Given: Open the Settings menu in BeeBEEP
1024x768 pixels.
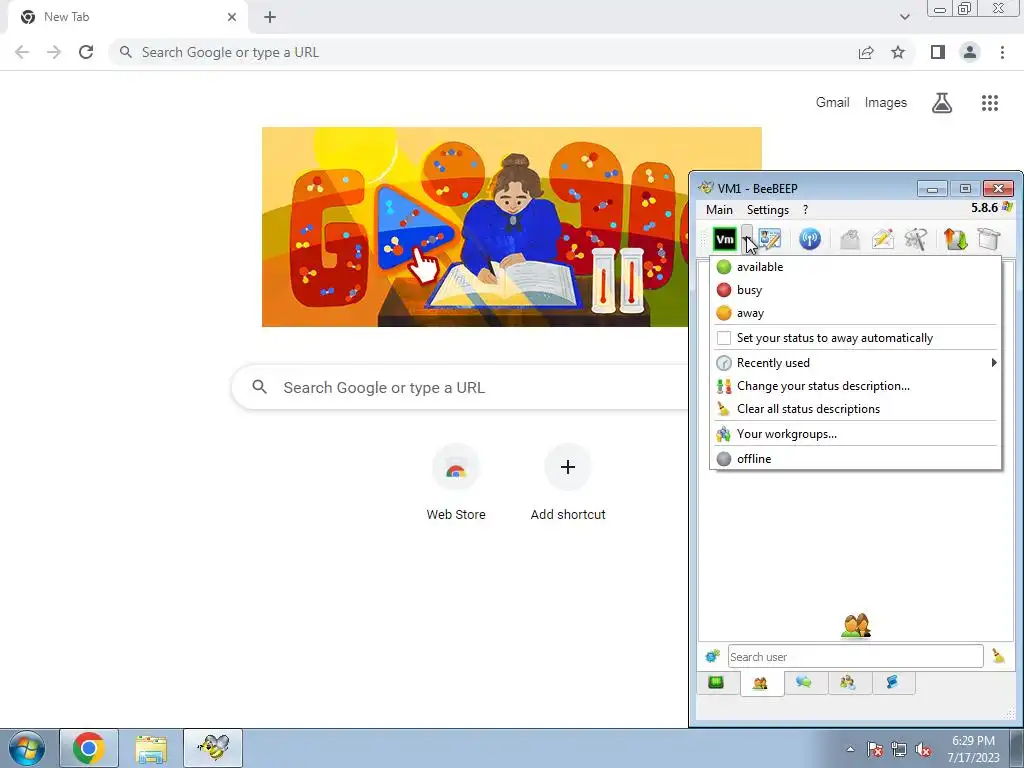Looking at the screenshot, I should click(767, 210).
